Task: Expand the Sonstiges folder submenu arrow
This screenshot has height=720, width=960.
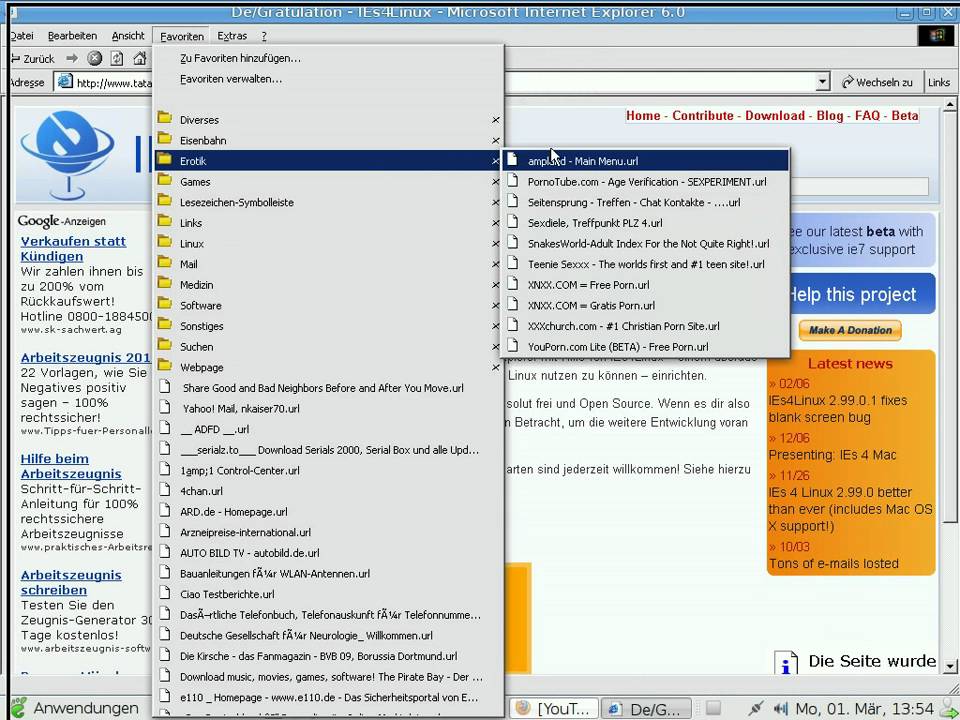Action: (495, 326)
